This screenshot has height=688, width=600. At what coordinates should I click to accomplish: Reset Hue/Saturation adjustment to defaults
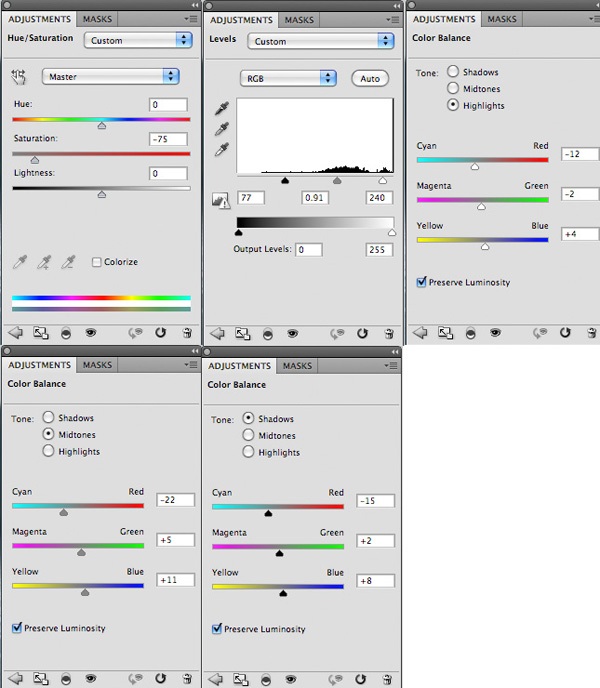click(x=161, y=333)
